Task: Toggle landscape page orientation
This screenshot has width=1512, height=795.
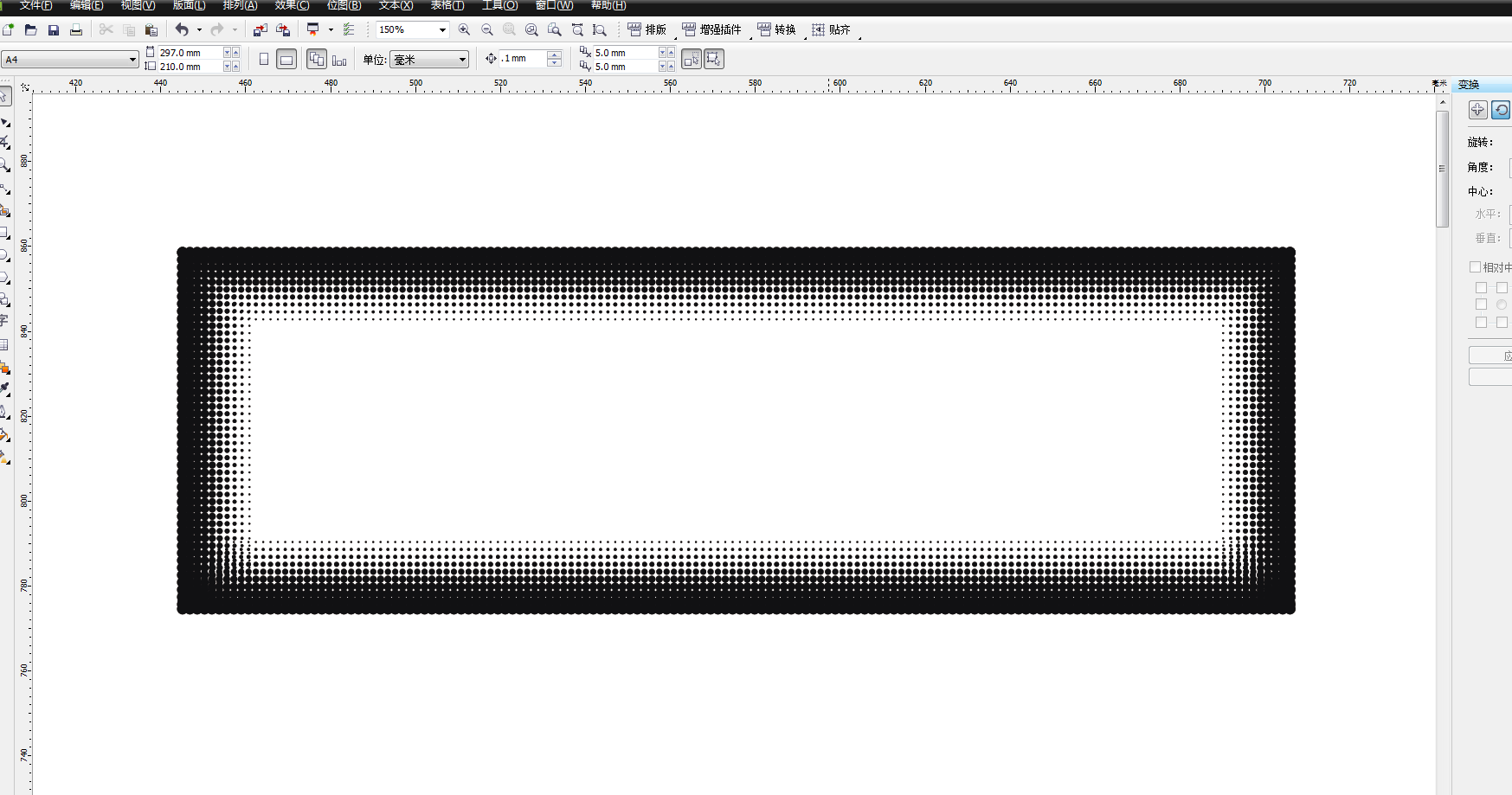Action: 286,59
